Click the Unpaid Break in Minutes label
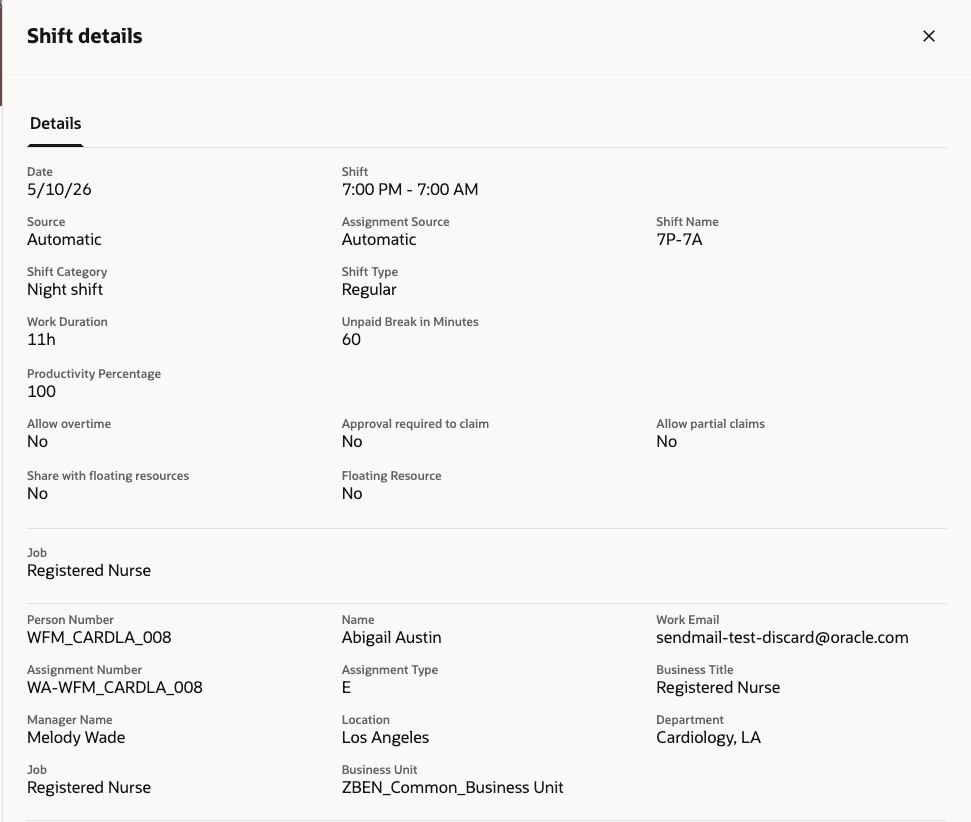The image size is (971, 822). tap(410, 321)
